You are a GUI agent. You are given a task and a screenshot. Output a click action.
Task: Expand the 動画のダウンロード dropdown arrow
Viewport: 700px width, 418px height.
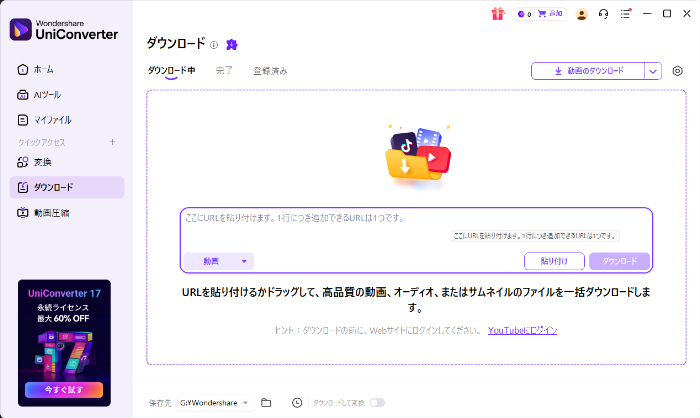(x=653, y=71)
